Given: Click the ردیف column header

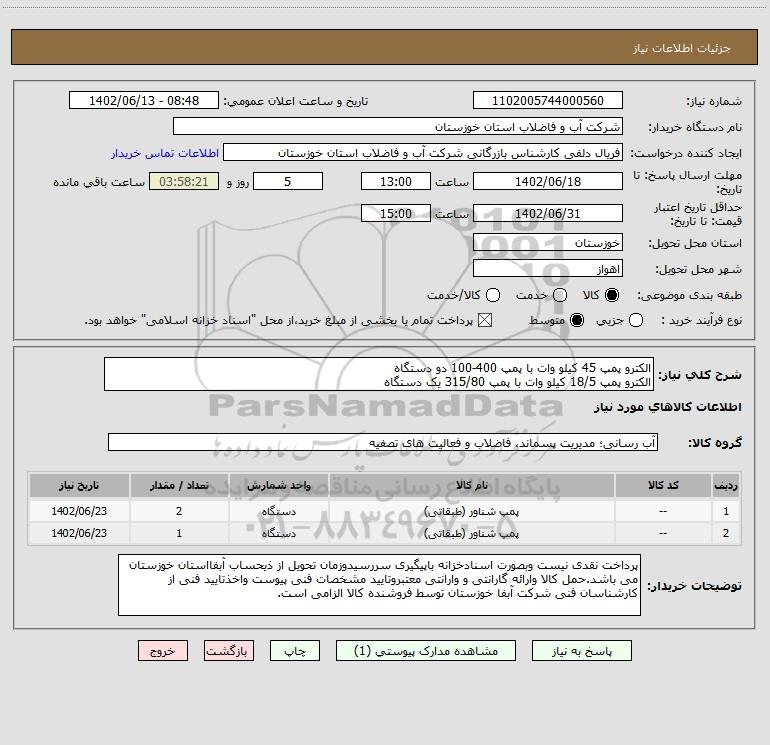Looking at the screenshot, I should pos(726,485).
